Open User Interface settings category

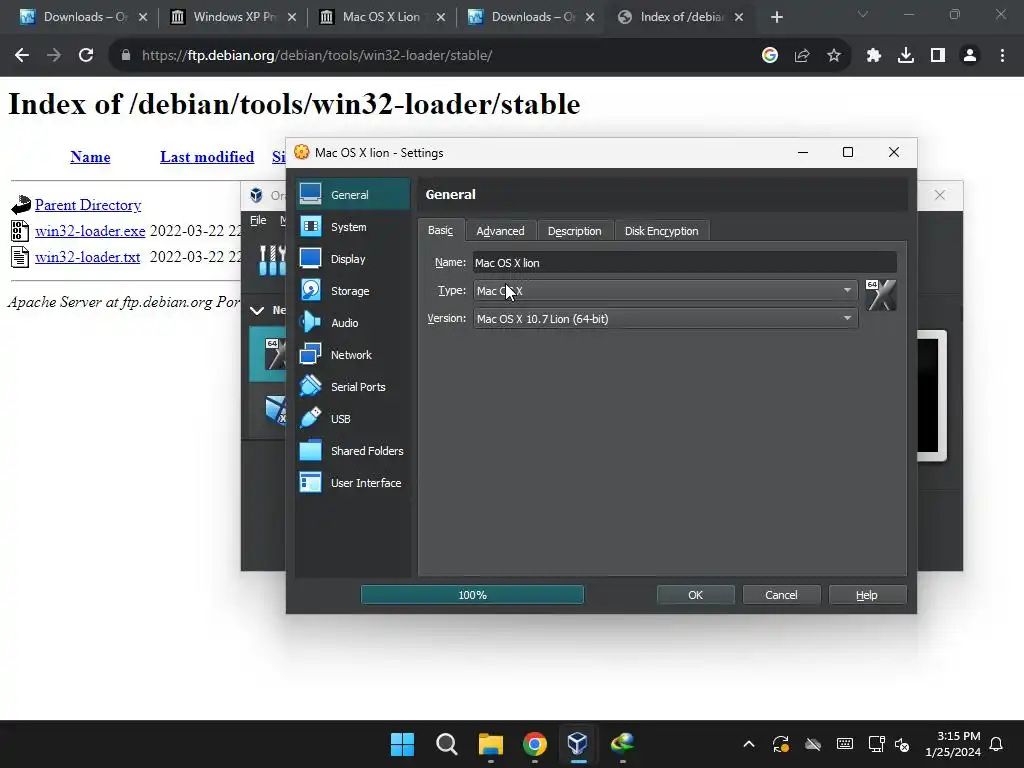pyautogui.click(x=353, y=483)
